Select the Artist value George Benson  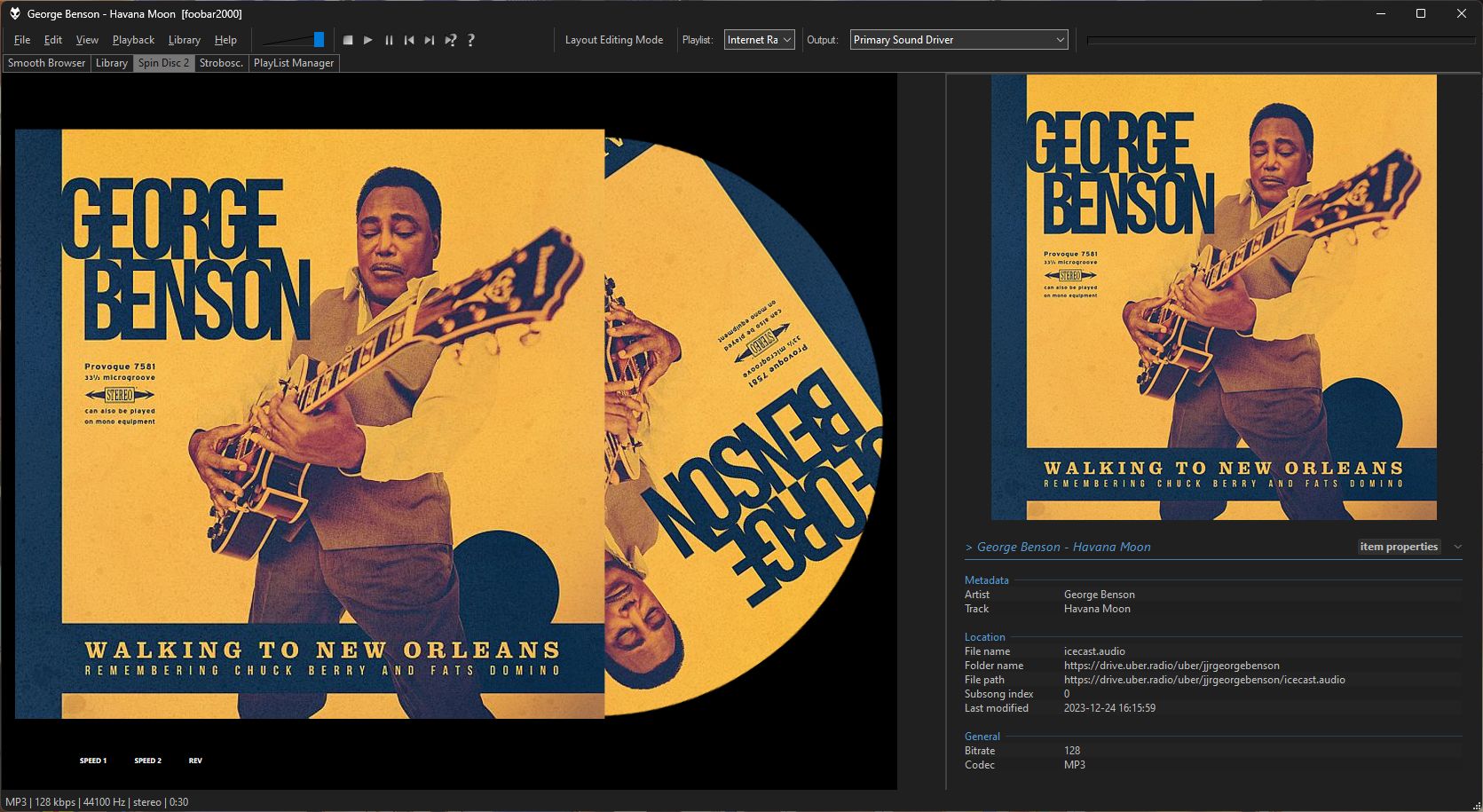click(1099, 595)
